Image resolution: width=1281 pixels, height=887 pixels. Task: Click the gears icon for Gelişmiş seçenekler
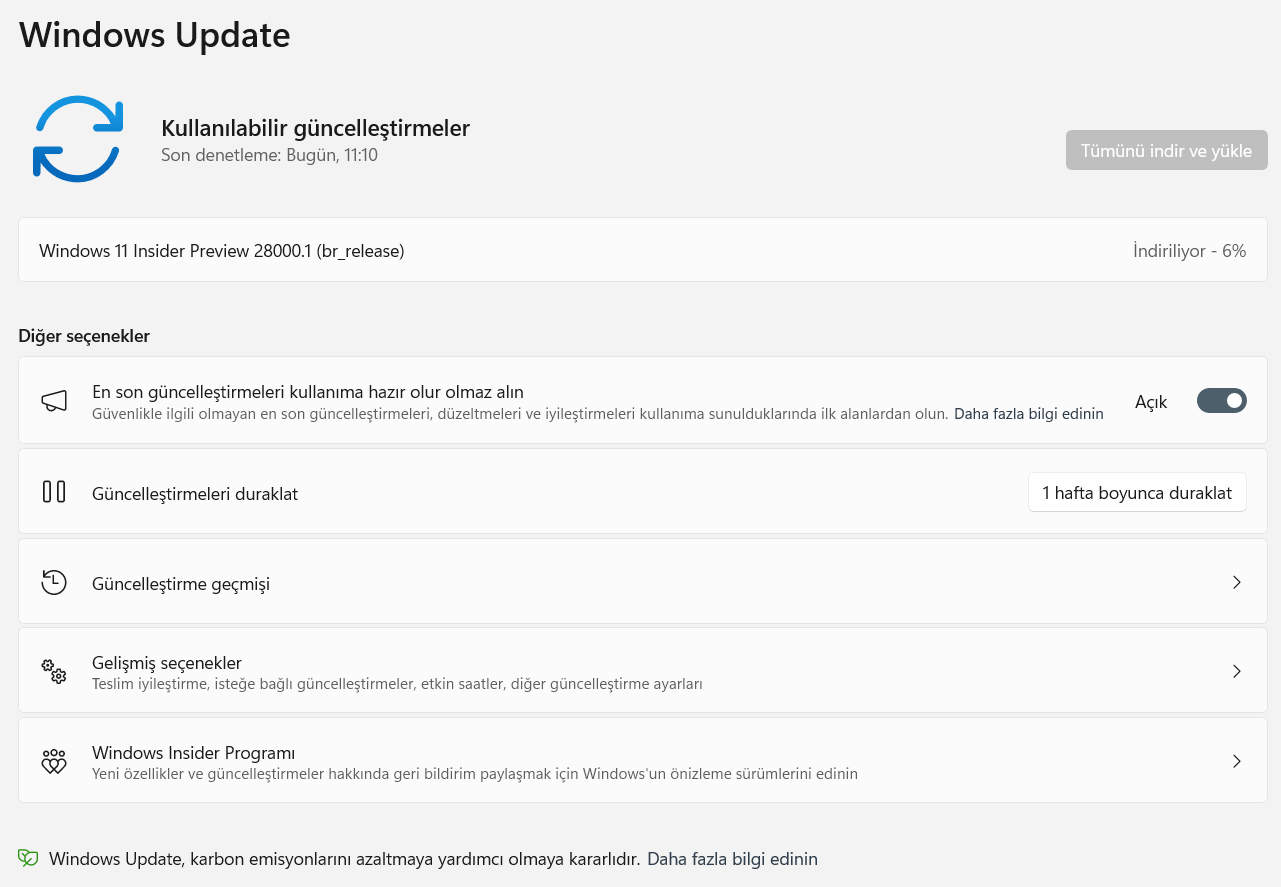point(54,671)
